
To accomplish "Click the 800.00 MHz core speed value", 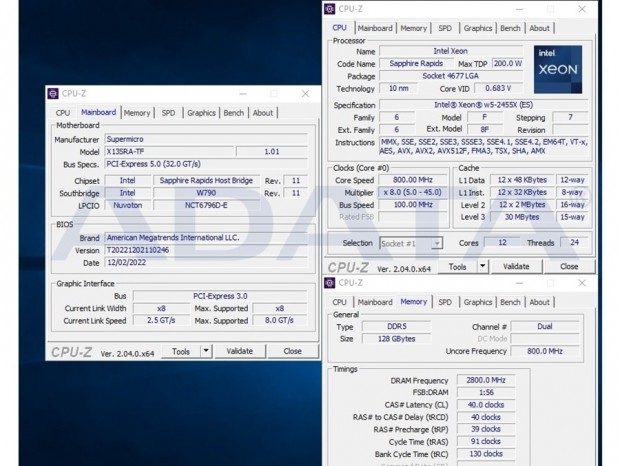I will click(413, 180).
